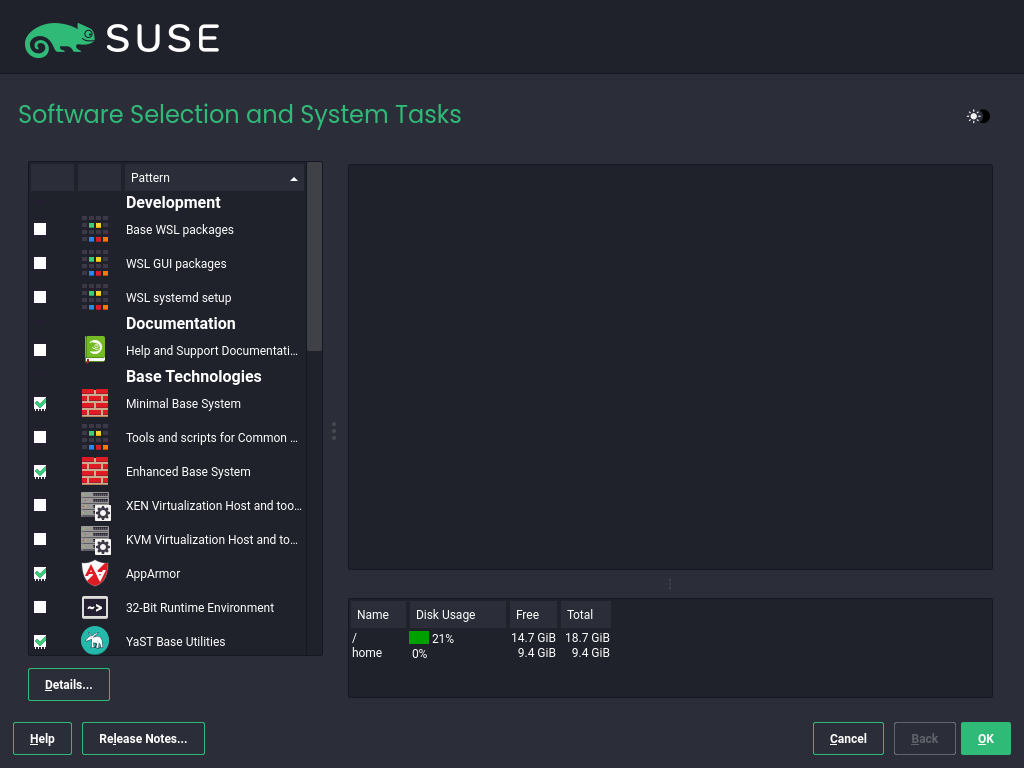1024x768 pixels.
Task: Toggle the light/dark theme switch
Action: [x=978, y=117]
